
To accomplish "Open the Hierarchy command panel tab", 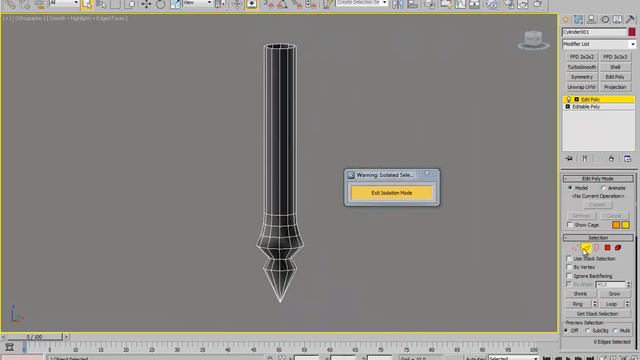I will tap(591, 20).
